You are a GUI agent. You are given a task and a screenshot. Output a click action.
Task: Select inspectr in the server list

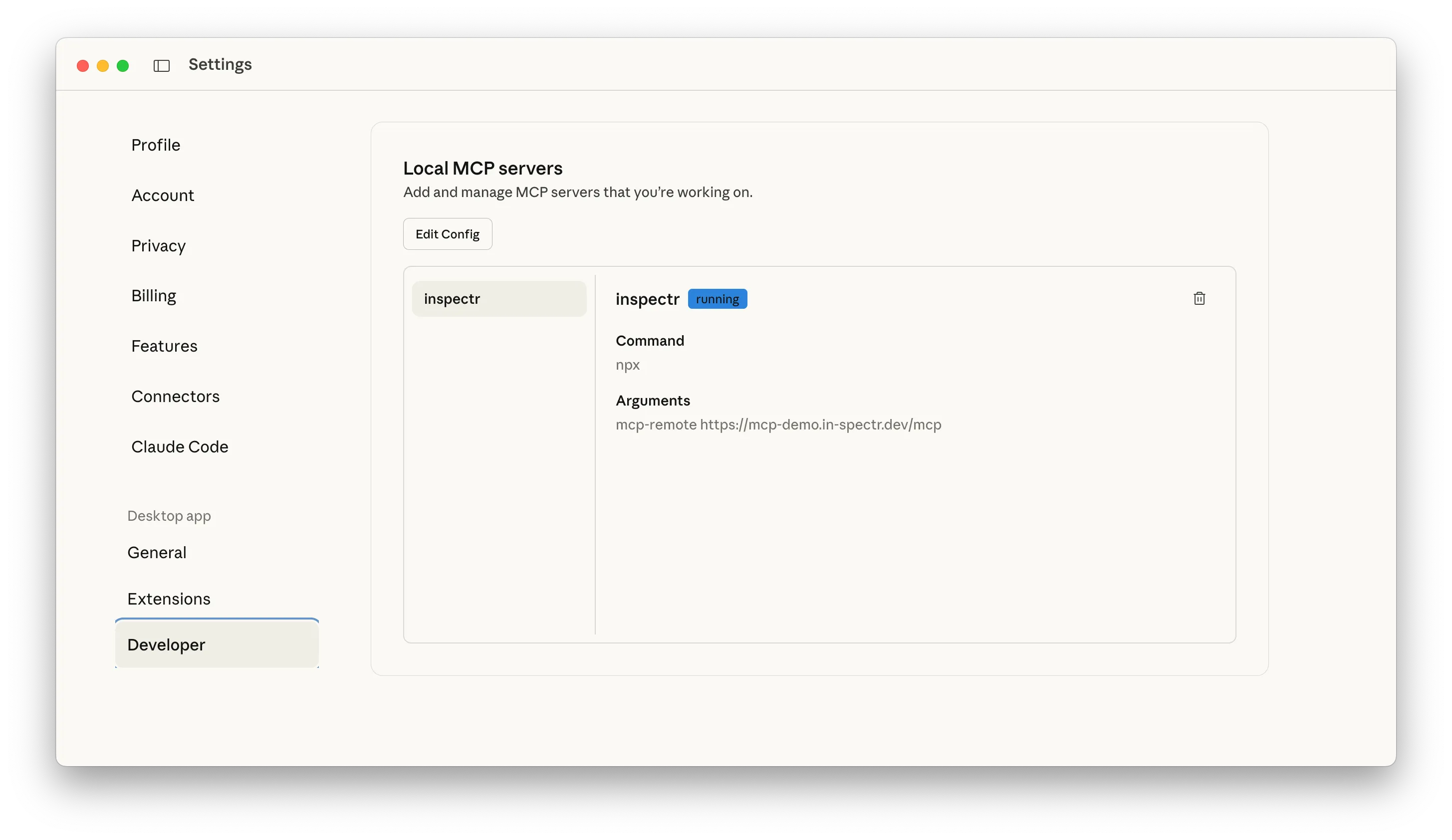pos(499,298)
